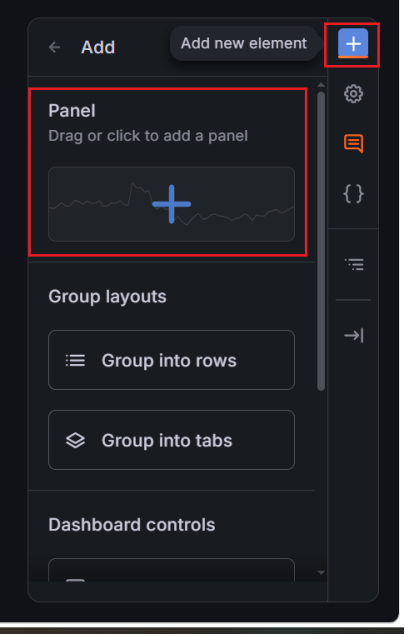Click the Group into rows button
Image resolution: width=405 pixels, height=635 pixels.
coord(171,360)
